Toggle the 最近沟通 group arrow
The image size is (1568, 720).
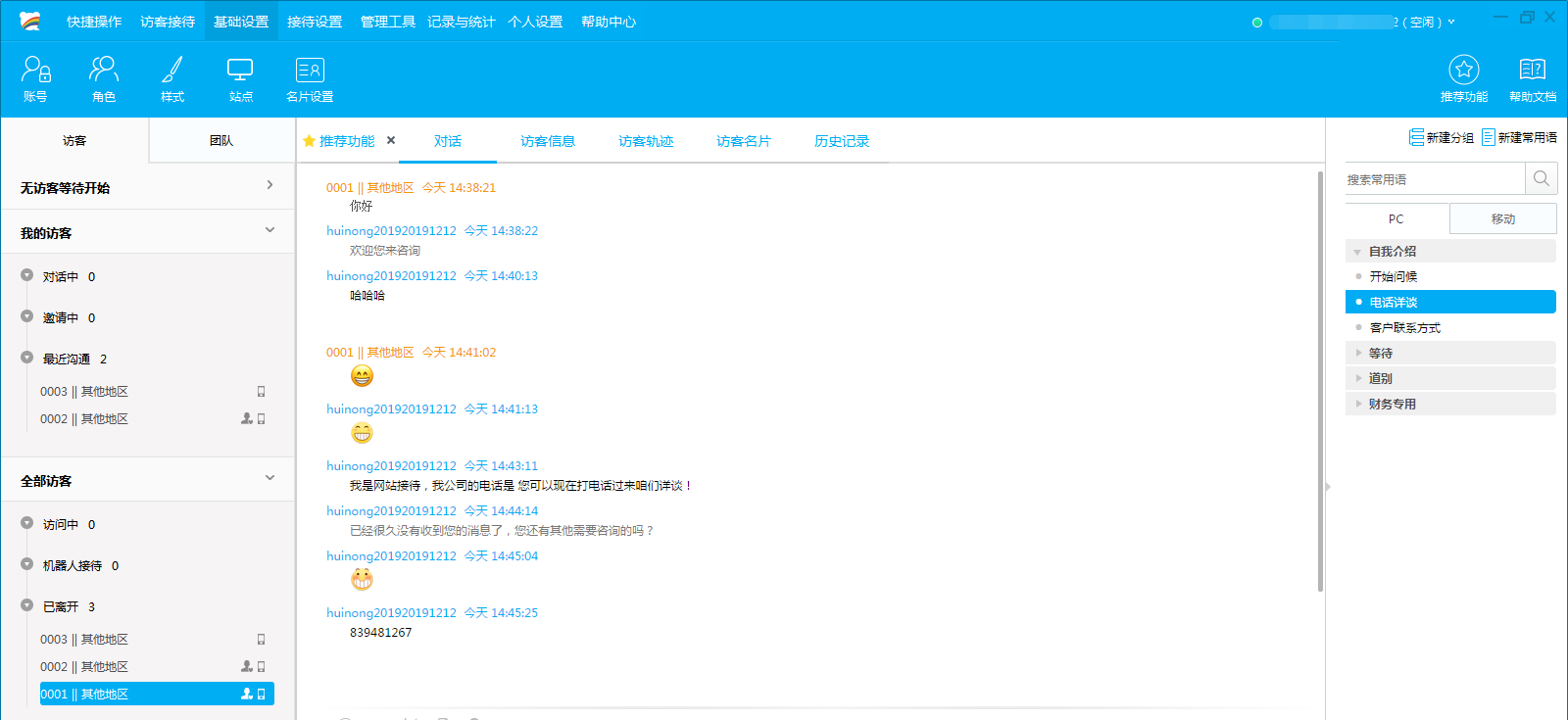coord(27,358)
